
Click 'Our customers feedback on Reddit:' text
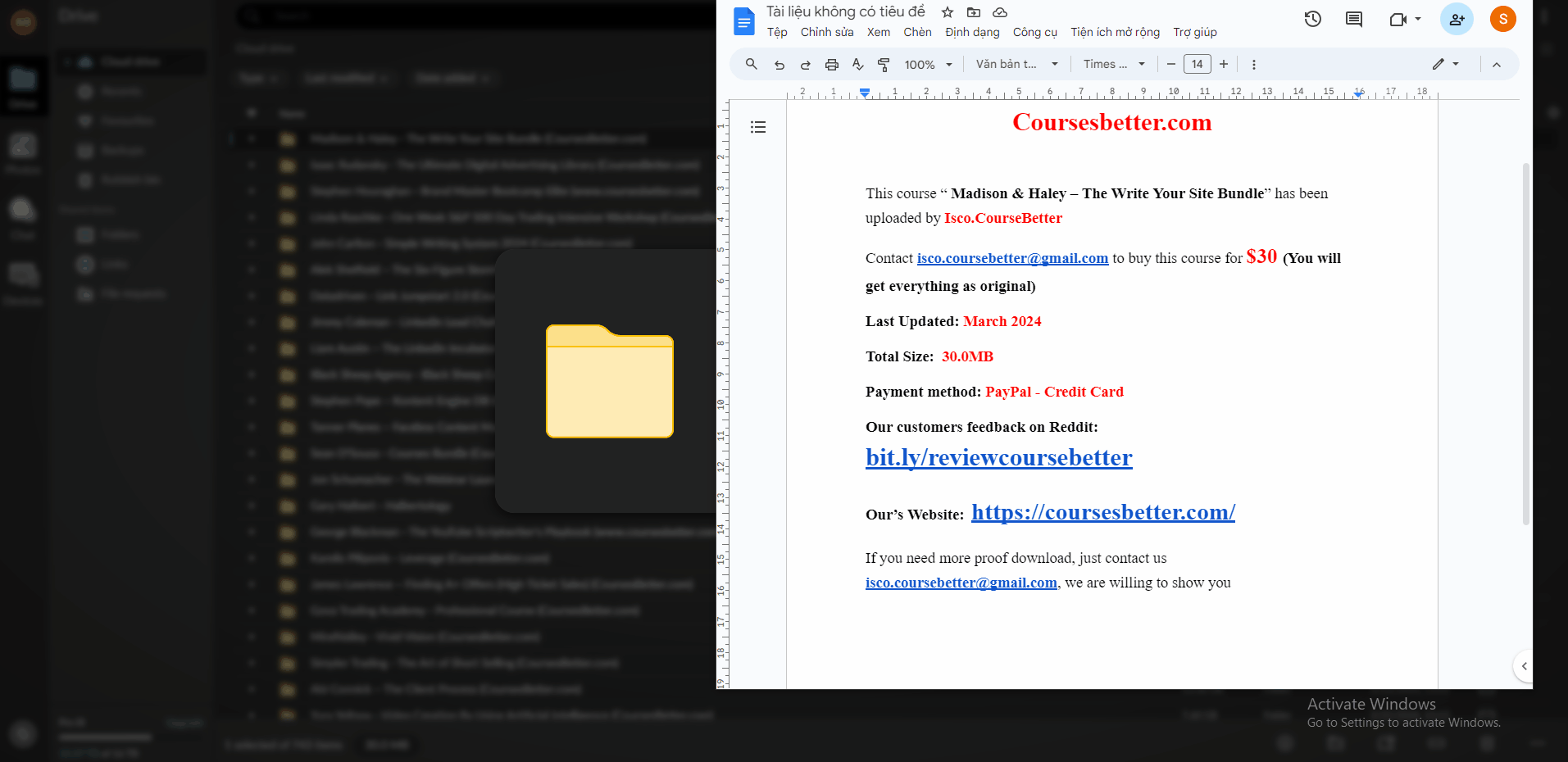tap(982, 427)
